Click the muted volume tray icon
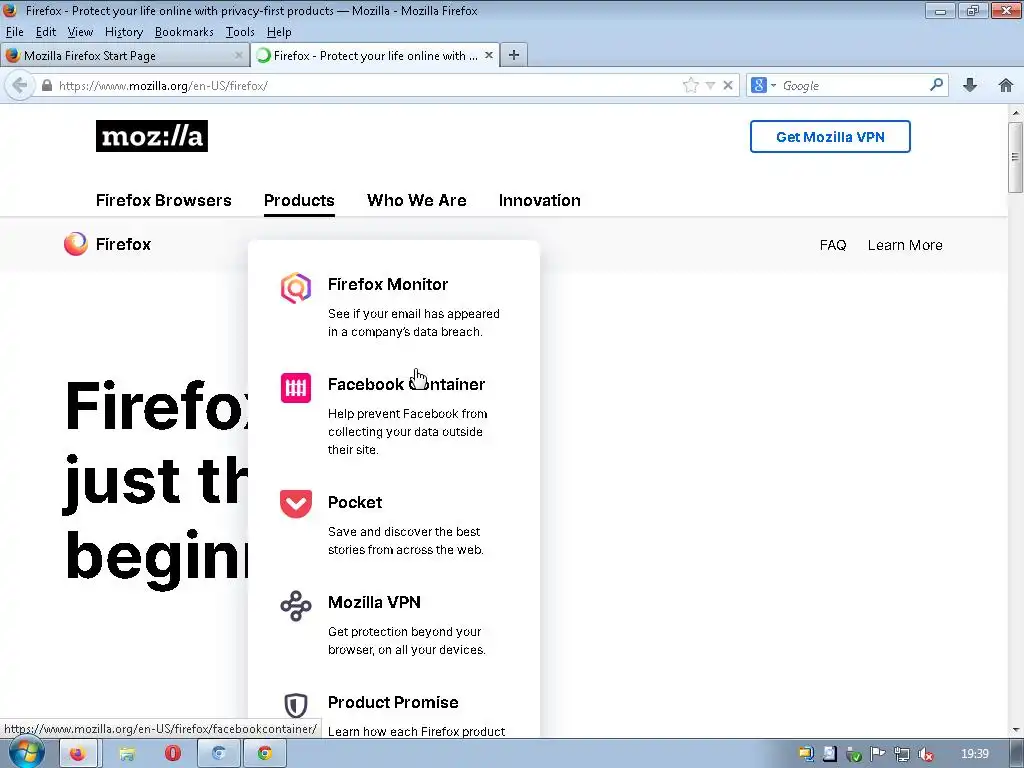The height and width of the screenshot is (768, 1024). [x=925, y=754]
